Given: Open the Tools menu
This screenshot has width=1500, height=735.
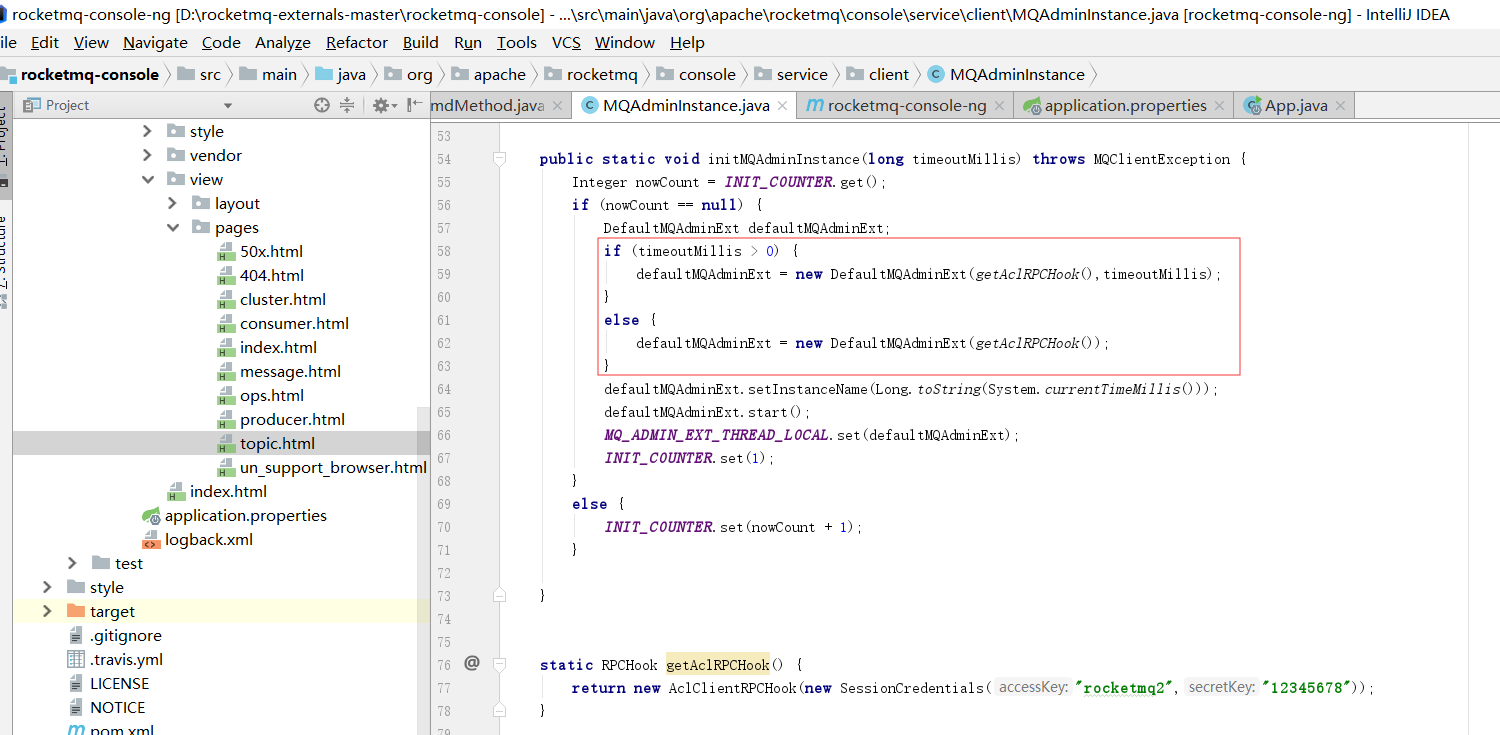Looking at the screenshot, I should coord(517,42).
